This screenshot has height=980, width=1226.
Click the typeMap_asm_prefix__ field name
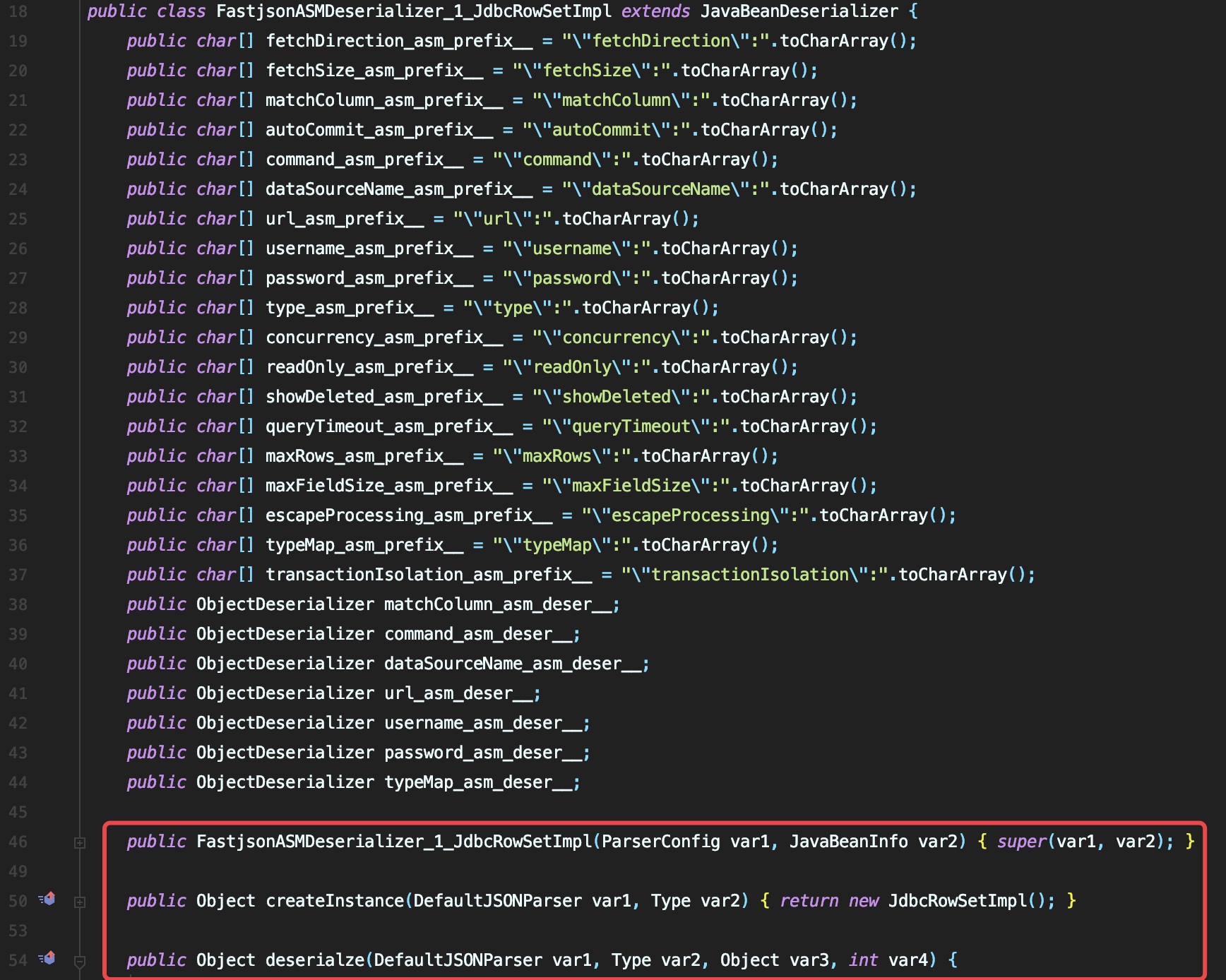click(x=364, y=545)
